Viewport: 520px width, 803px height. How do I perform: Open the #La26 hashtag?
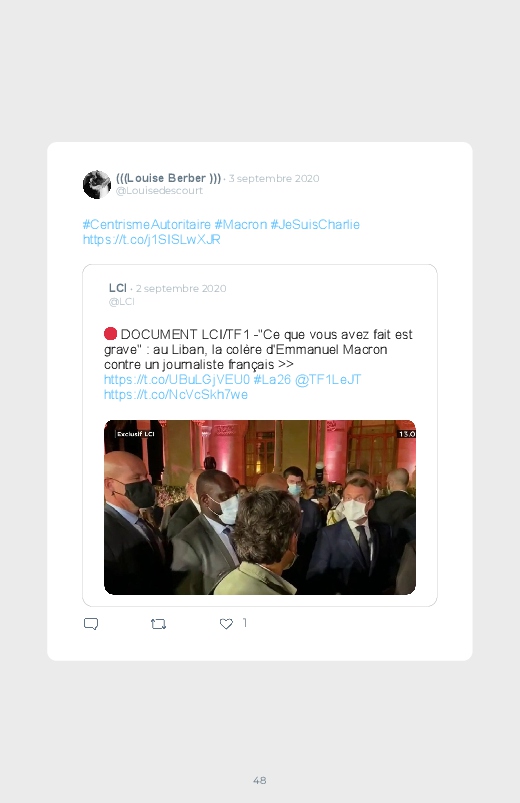pyautogui.click(x=272, y=379)
